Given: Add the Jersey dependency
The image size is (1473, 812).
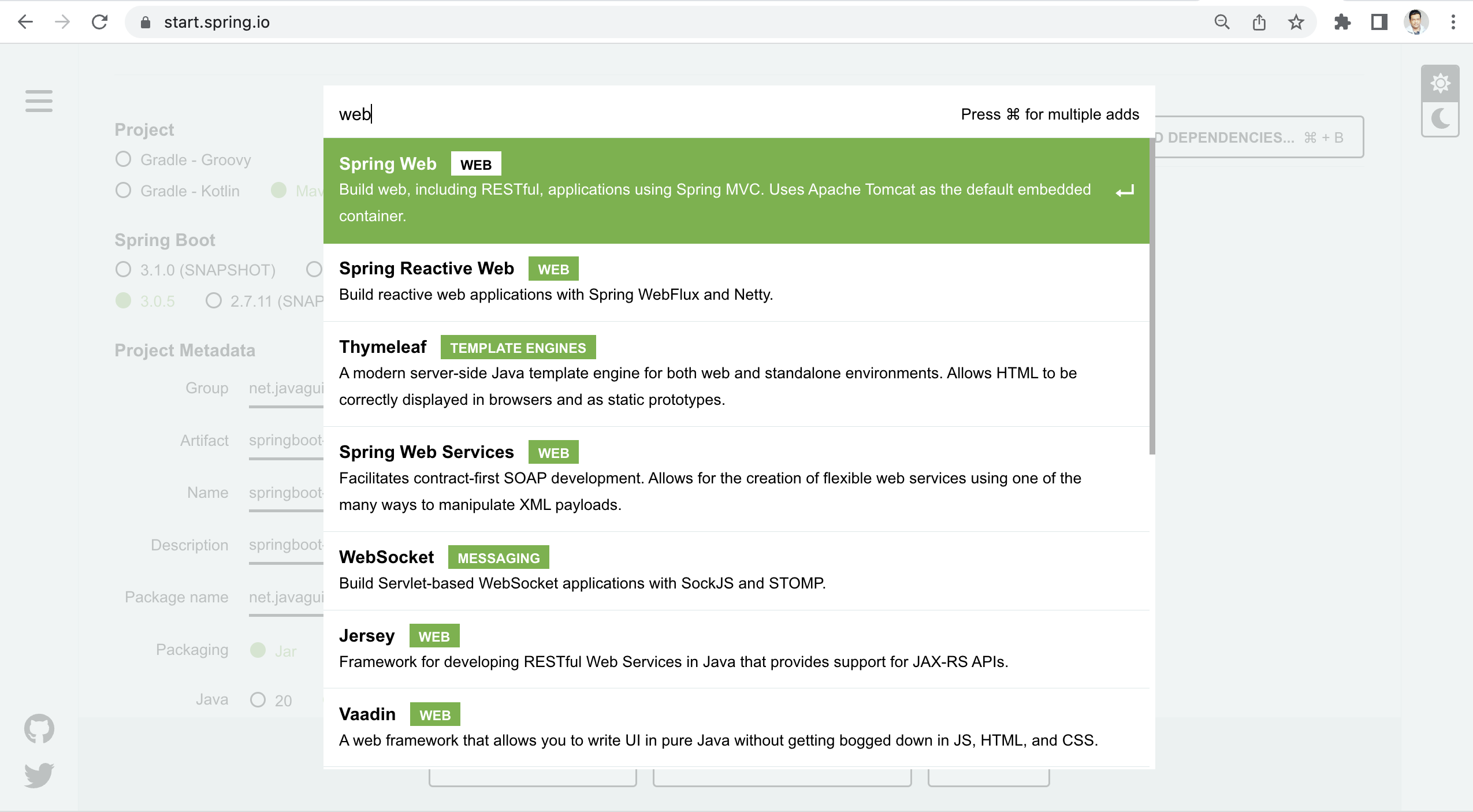Looking at the screenshot, I should coord(736,650).
